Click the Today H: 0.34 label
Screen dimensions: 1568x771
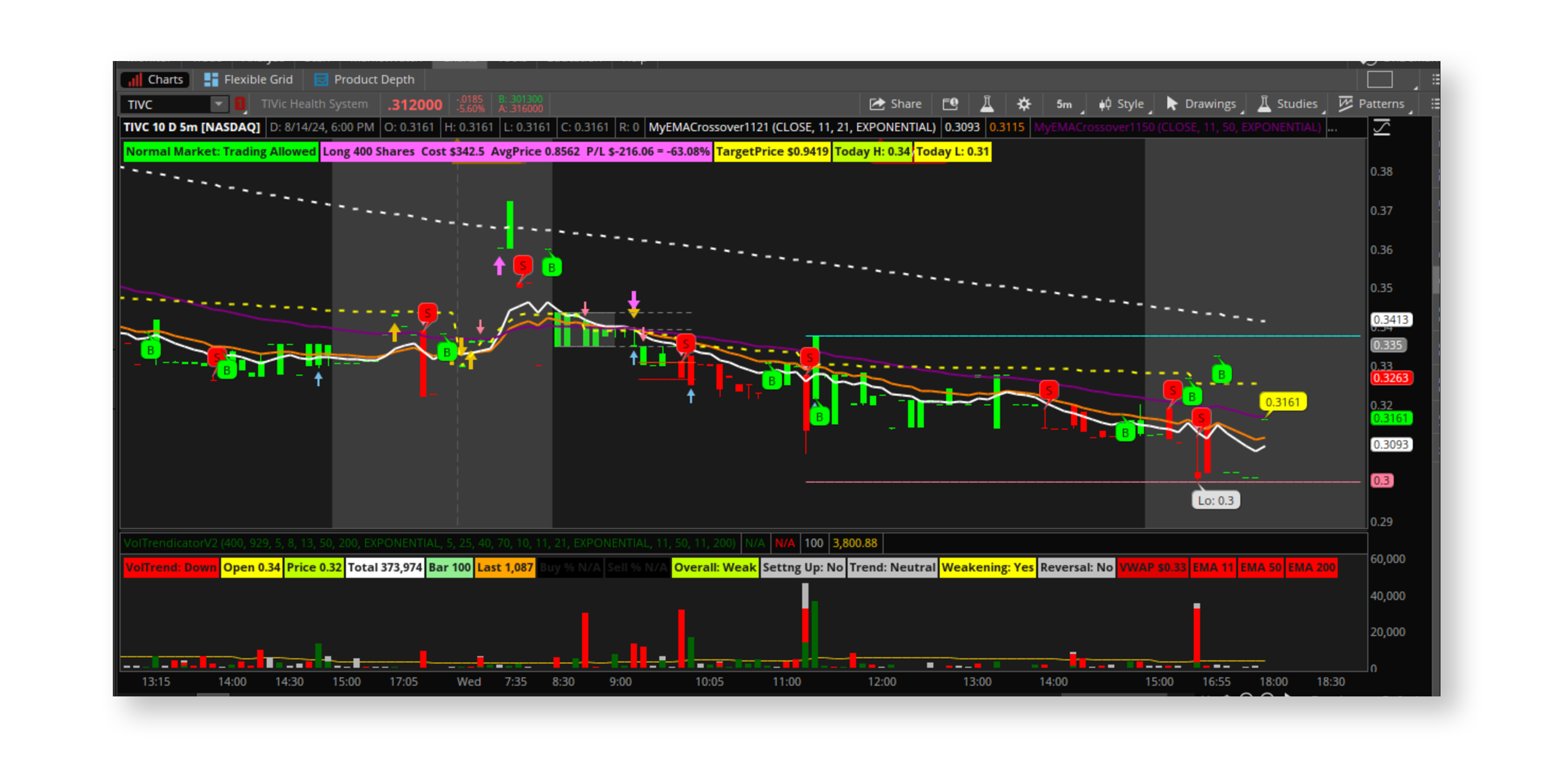click(x=872, y=152)
